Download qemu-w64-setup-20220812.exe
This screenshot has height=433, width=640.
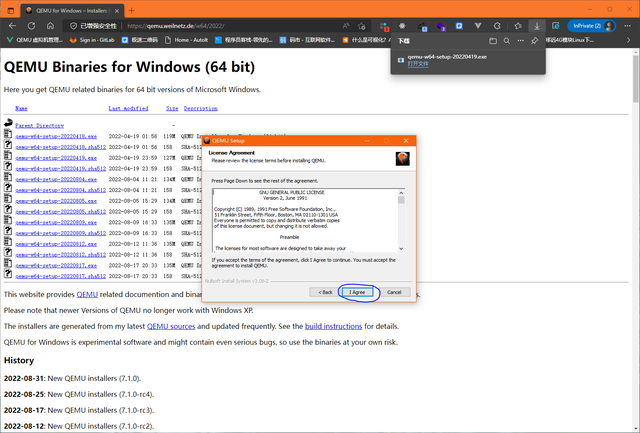click(56, 244)
